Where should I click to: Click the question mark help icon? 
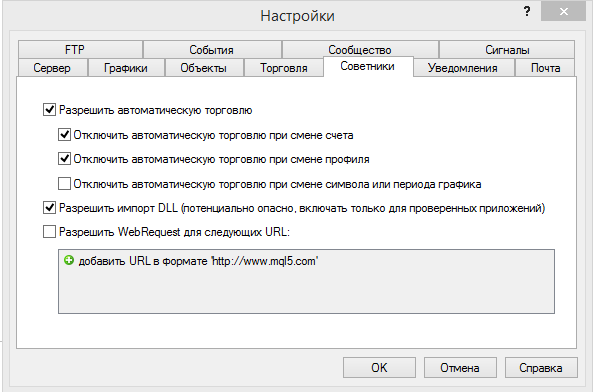pos(527,11)
